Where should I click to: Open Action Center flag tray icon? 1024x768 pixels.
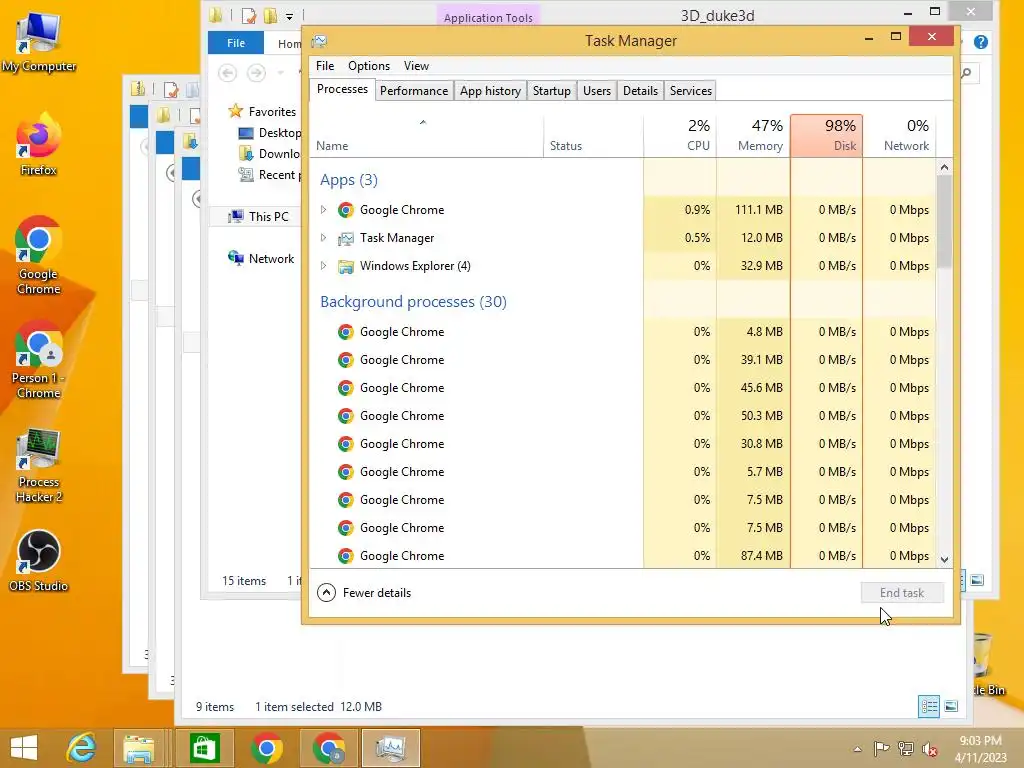point(882,748)
